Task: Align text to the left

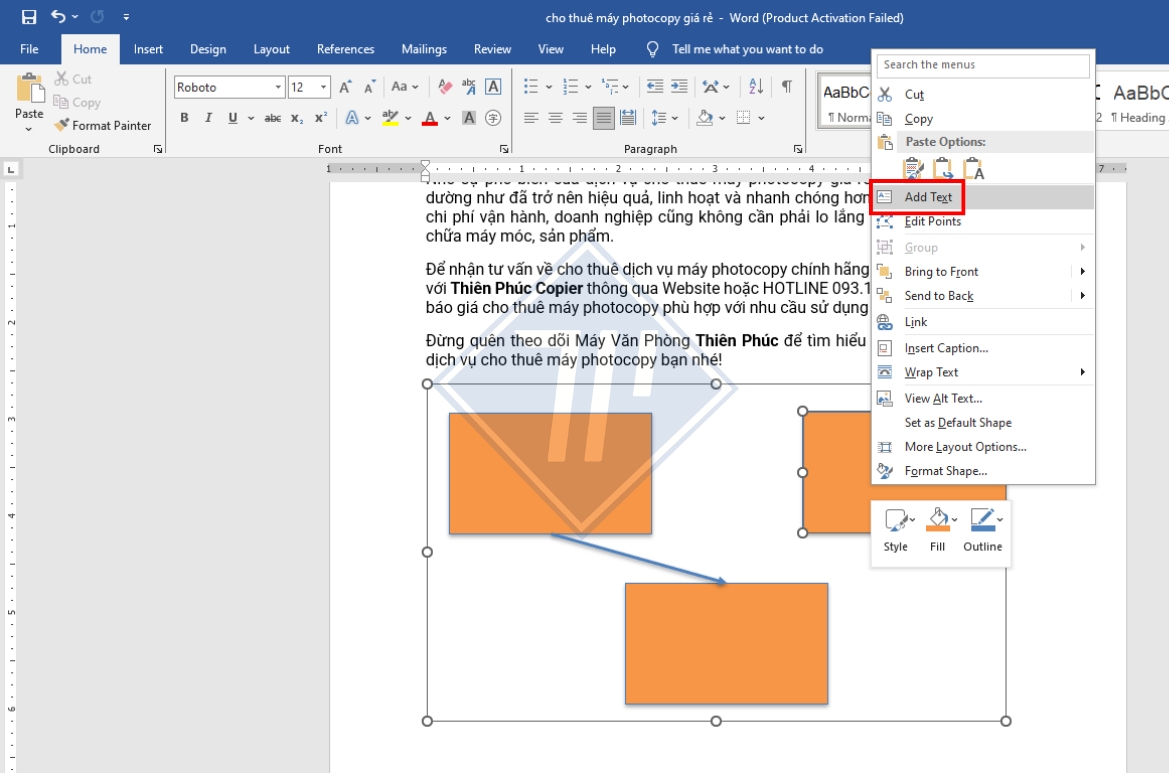Action: (531, 118)
